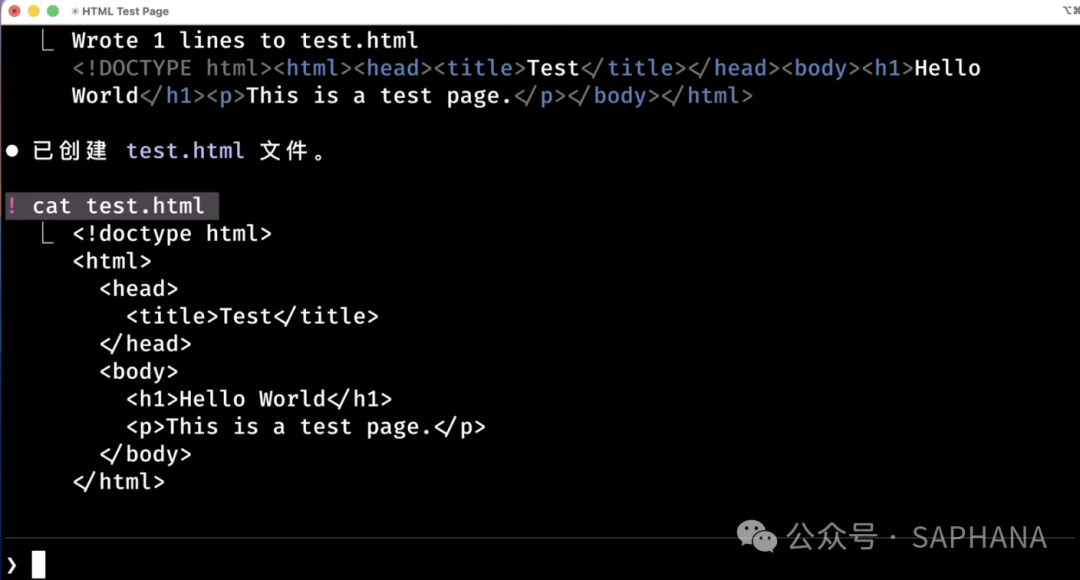Click the yellow minimize window button
This screenshot has width=1080, height=580.
(x=33, y=11)
